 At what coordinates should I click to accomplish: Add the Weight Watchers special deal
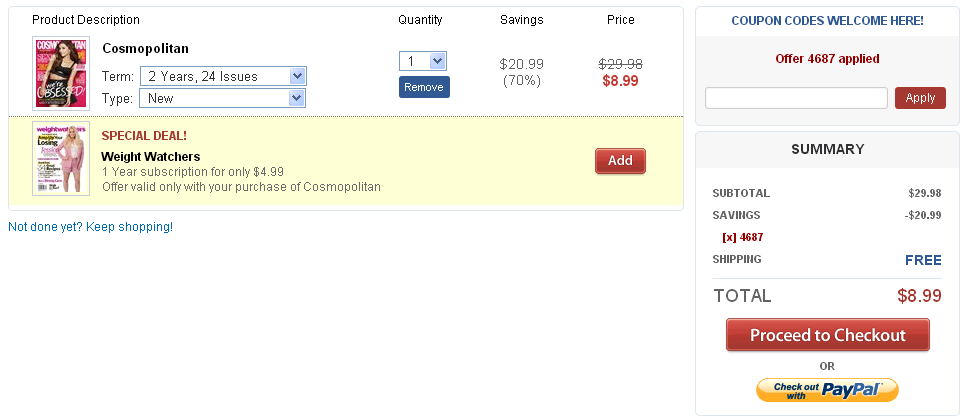click(620, 161)
